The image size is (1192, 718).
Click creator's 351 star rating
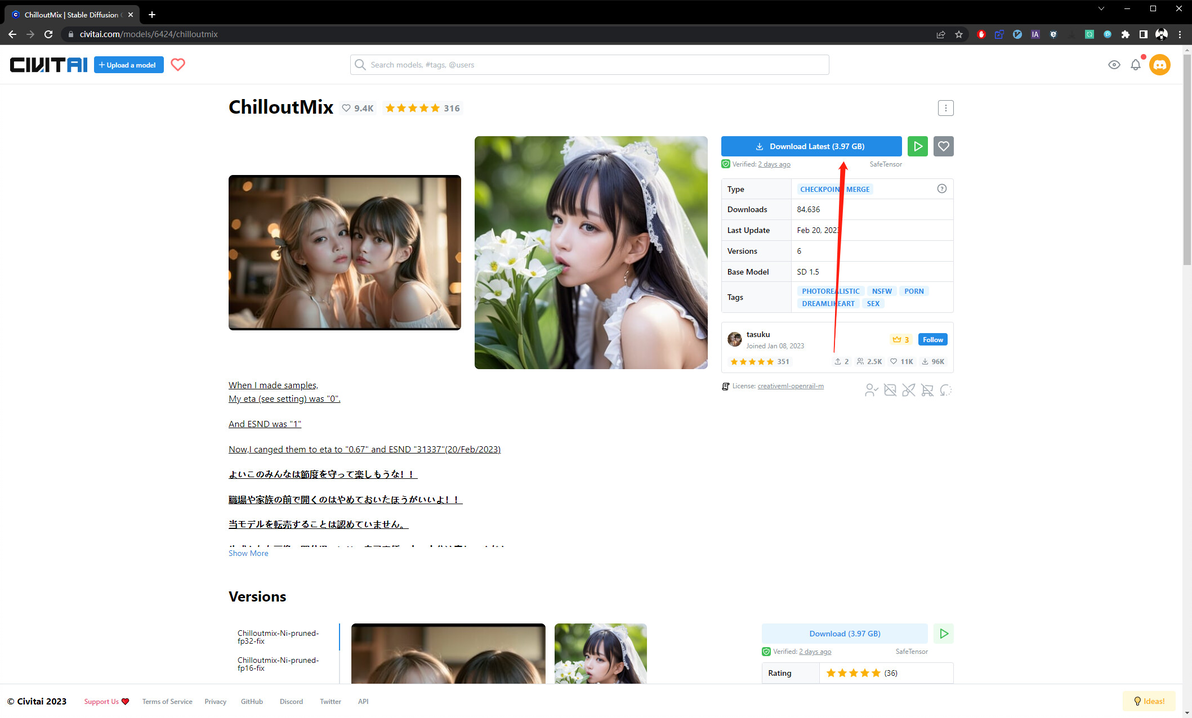[x=759, y=362]
